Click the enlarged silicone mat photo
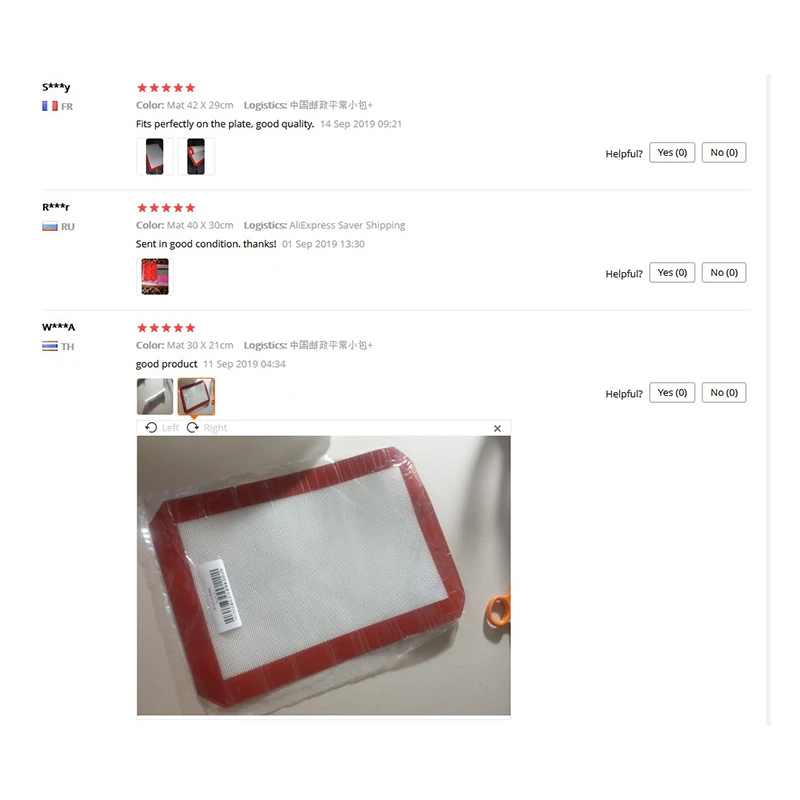The width and height of the screenshot is (800, 800). pyautogui.click(x=323, y=576)
